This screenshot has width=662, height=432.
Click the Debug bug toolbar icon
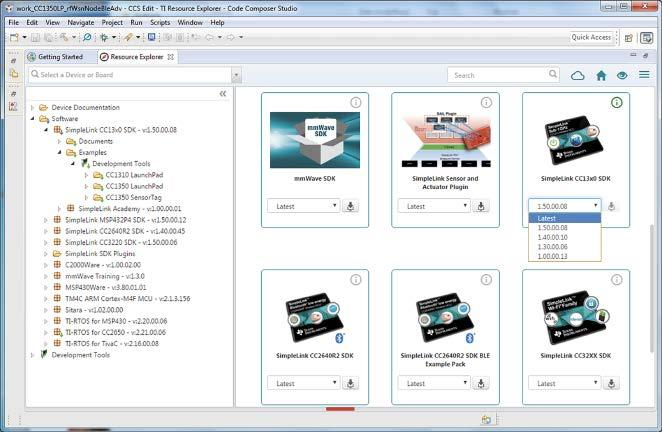(x=103, y=38)
